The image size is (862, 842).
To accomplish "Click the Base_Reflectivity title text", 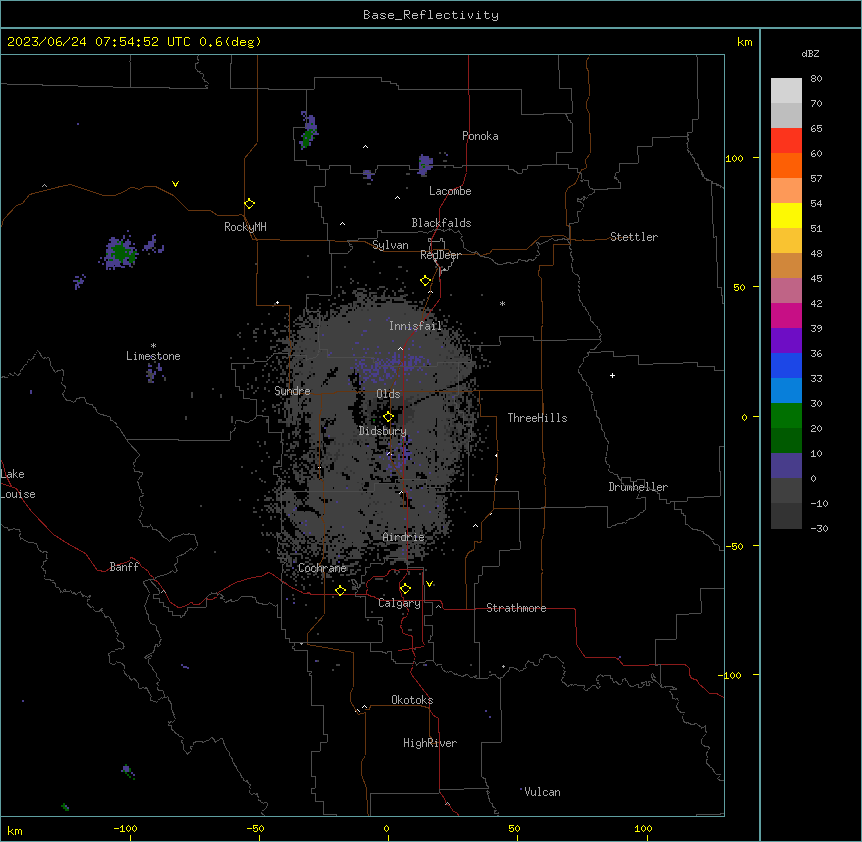I will tap(431, 15).
